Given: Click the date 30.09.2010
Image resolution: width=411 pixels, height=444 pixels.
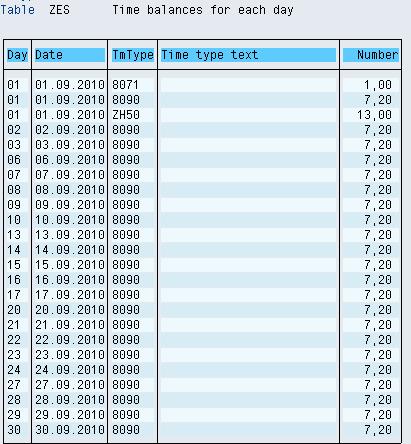Looking at the screenshot, I should click(x=70, y=430).
